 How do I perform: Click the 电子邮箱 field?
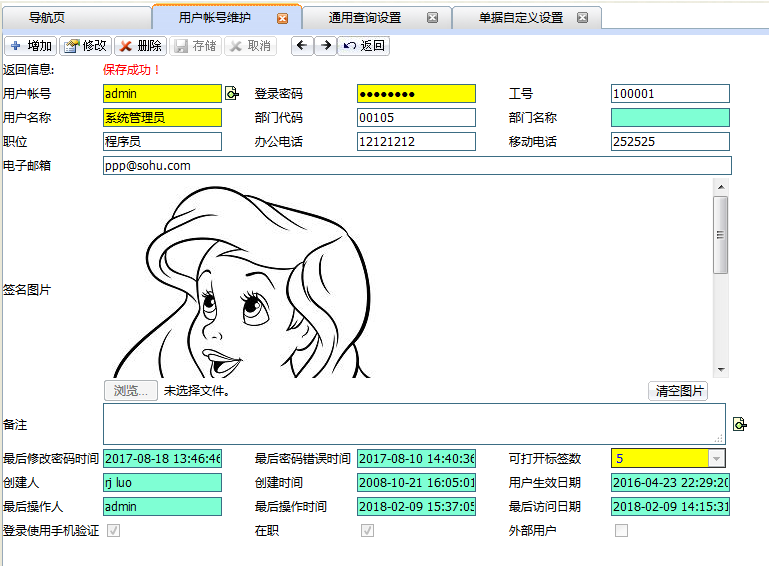417,166
